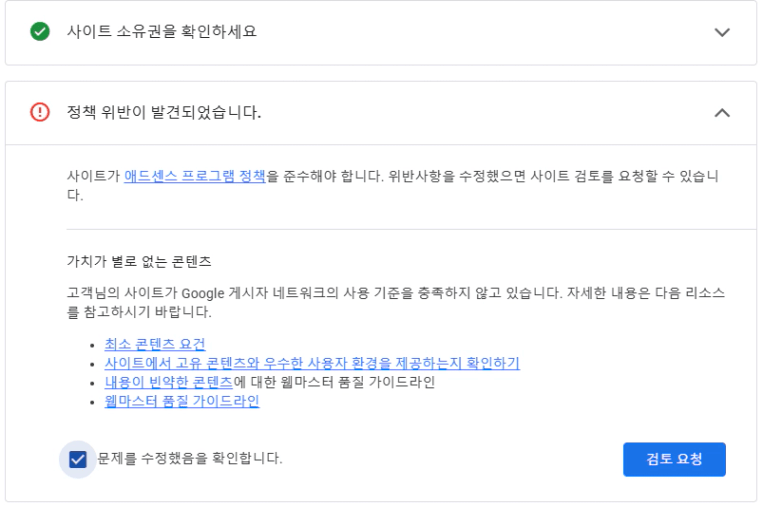763x507 pixels.
Task: Visit the last 웹마스터 품질 가이드라인 link
Action: 181,401
